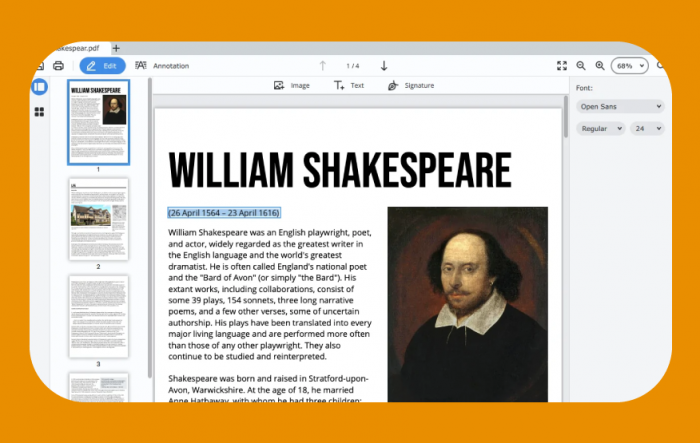Click the Edit button
The image size is (700, 443).
point(102,66)
